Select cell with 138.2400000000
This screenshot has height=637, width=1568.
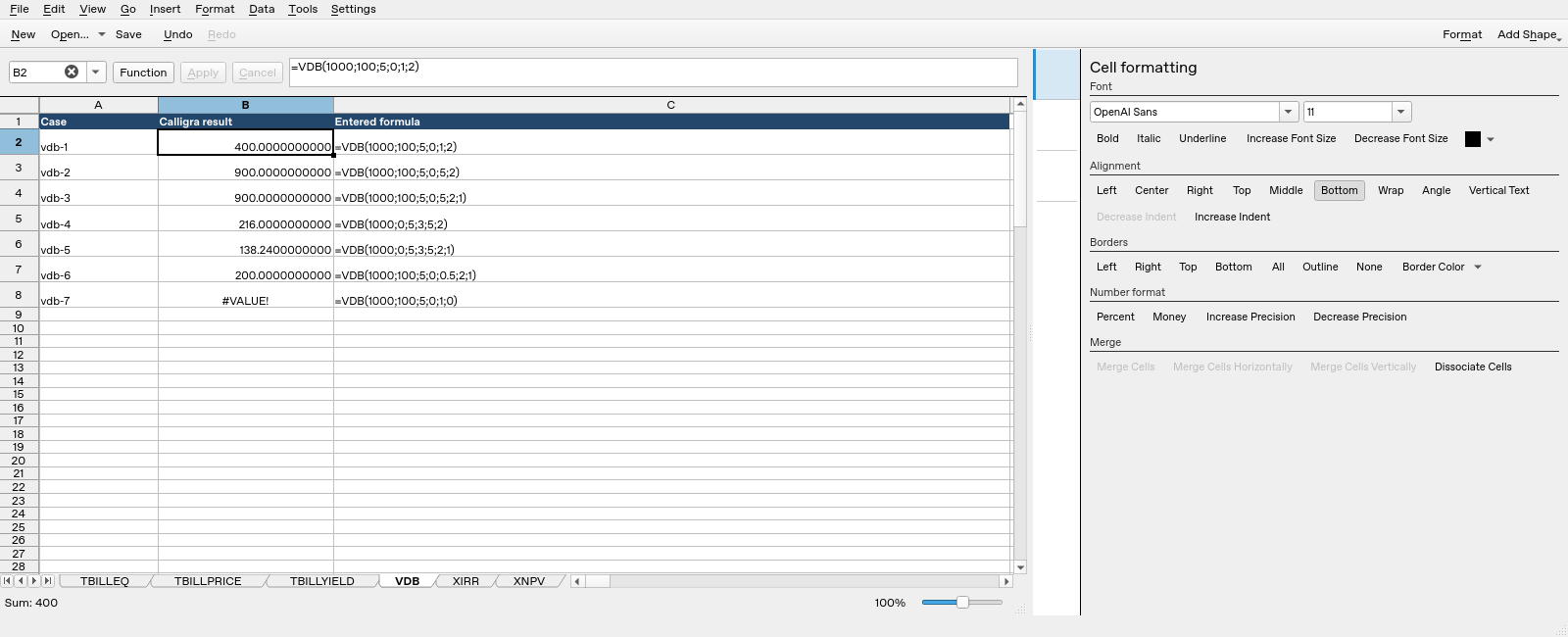pyautogui.click(x=245, y=244)
